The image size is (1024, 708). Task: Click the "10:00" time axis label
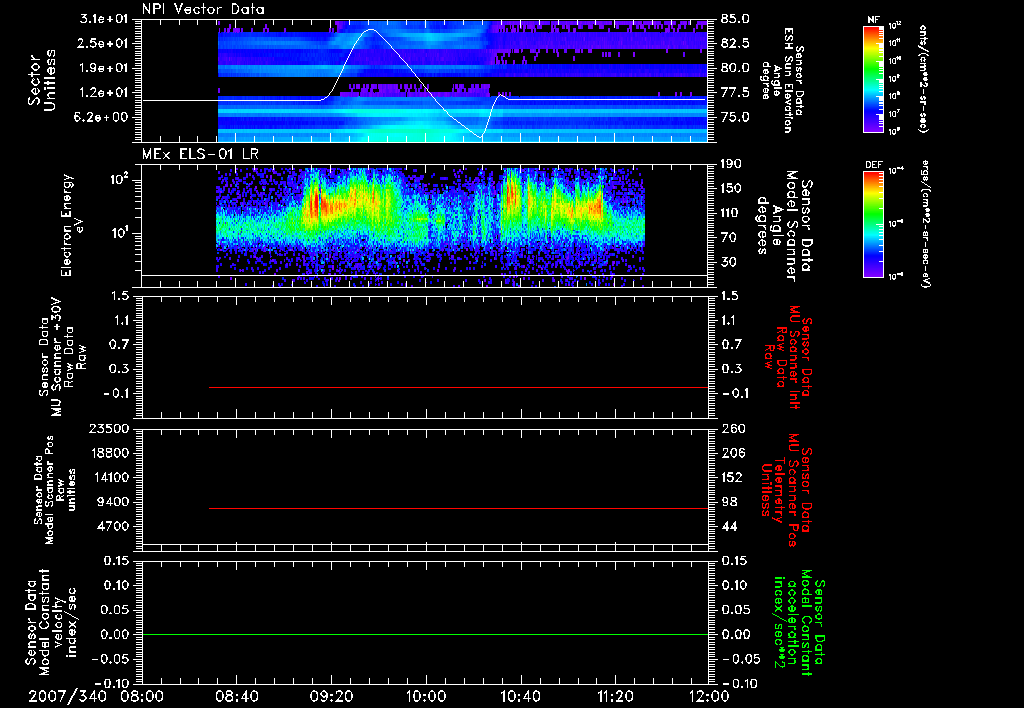(425, 696)
